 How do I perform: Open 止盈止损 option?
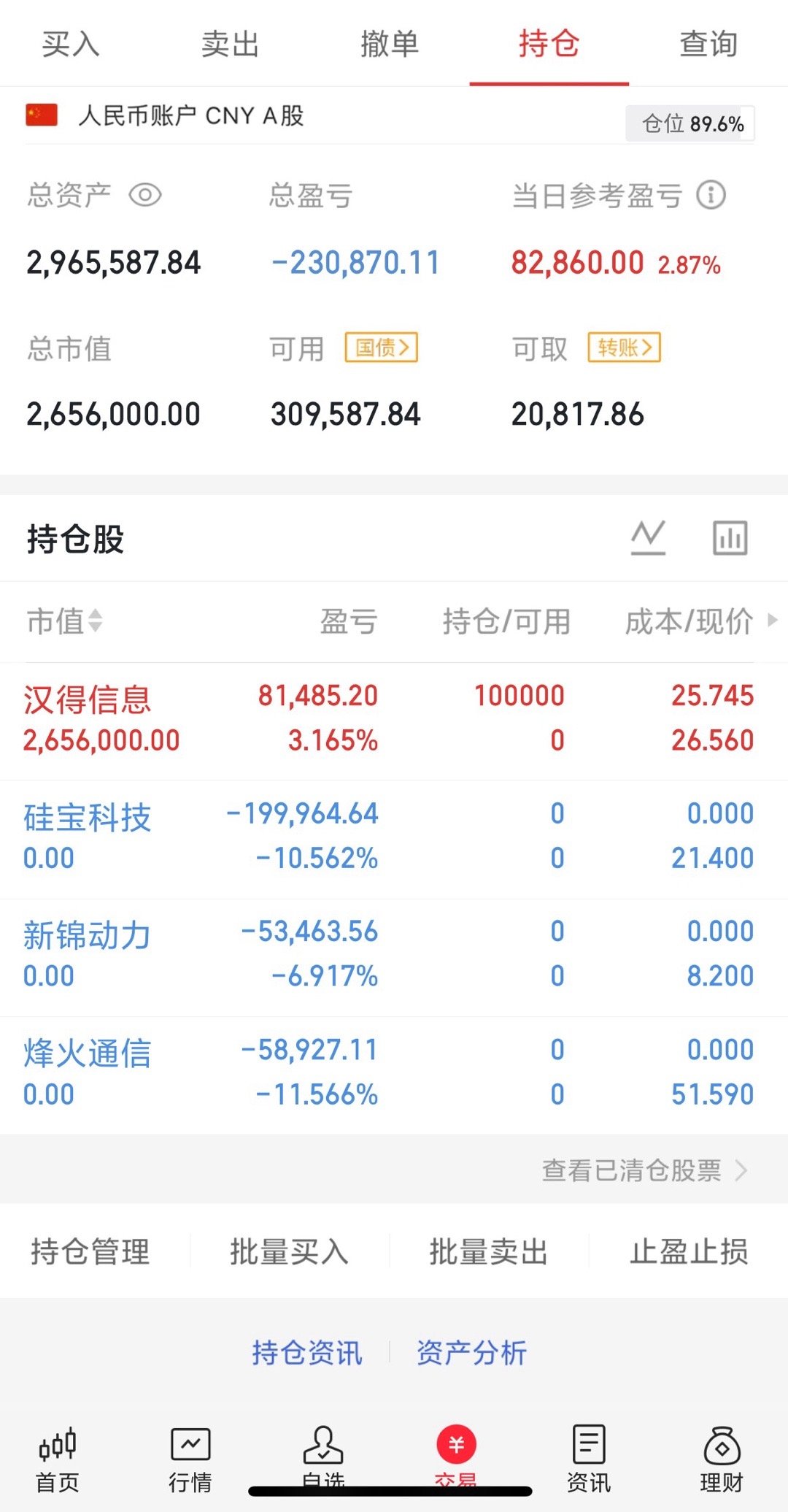coord(689,1251)
